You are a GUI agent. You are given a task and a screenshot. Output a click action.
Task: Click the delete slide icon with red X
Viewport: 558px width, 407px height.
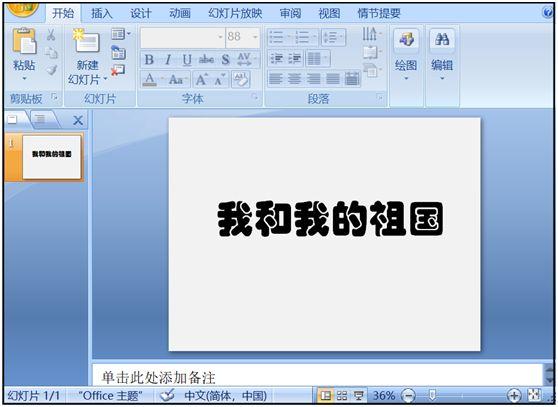coord(118,70)
